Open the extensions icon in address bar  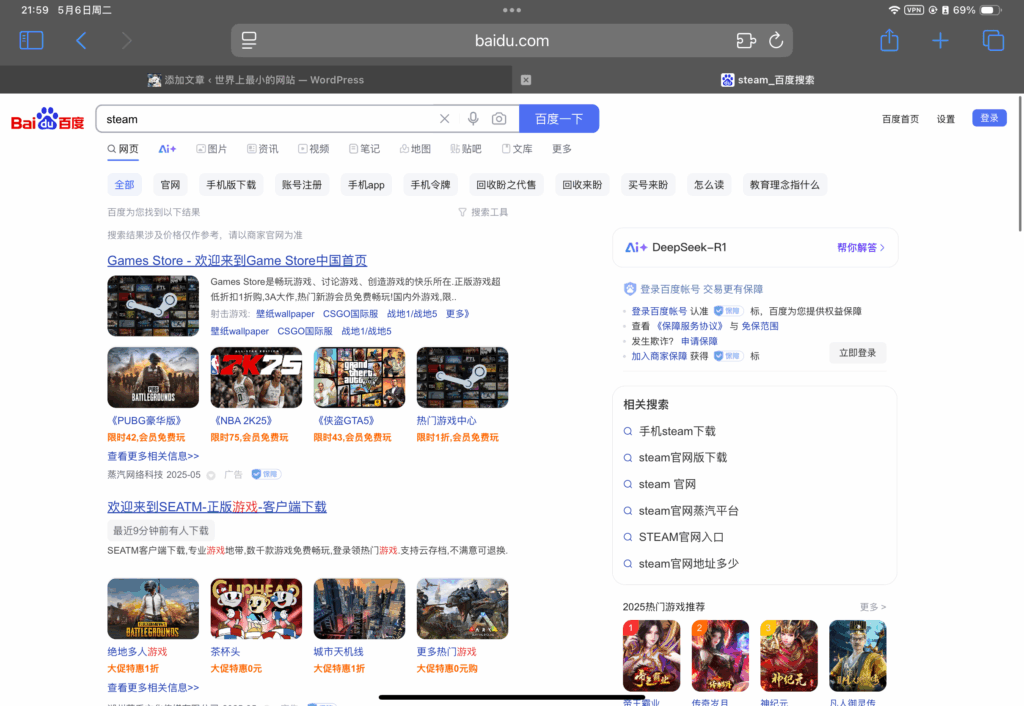click(746, 40)
